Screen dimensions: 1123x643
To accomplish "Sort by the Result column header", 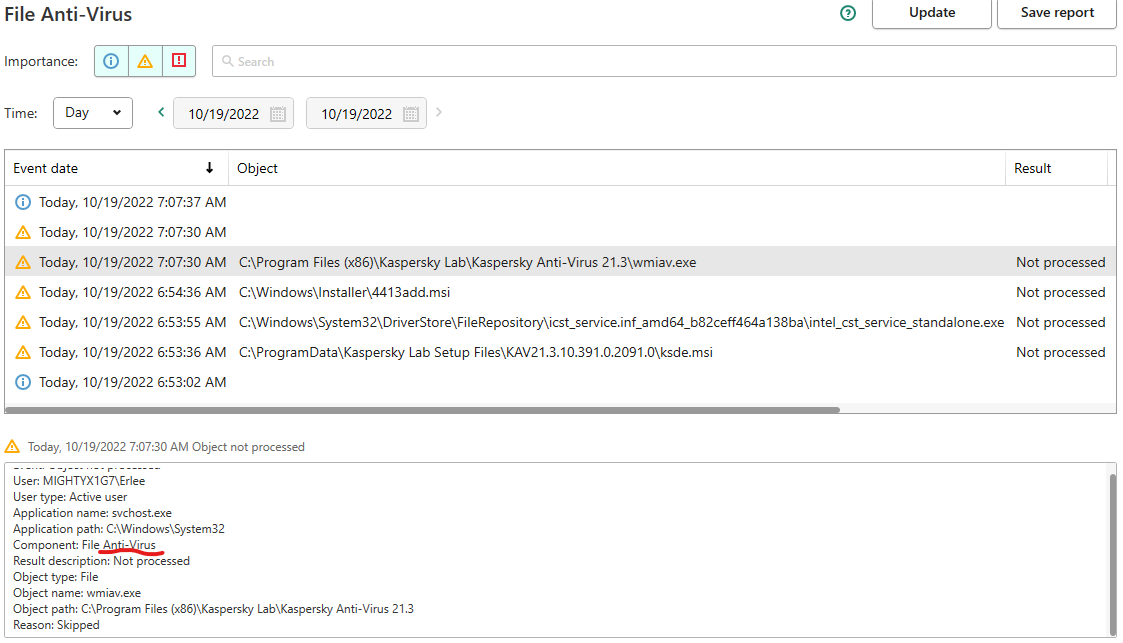I will [1056, 168].
